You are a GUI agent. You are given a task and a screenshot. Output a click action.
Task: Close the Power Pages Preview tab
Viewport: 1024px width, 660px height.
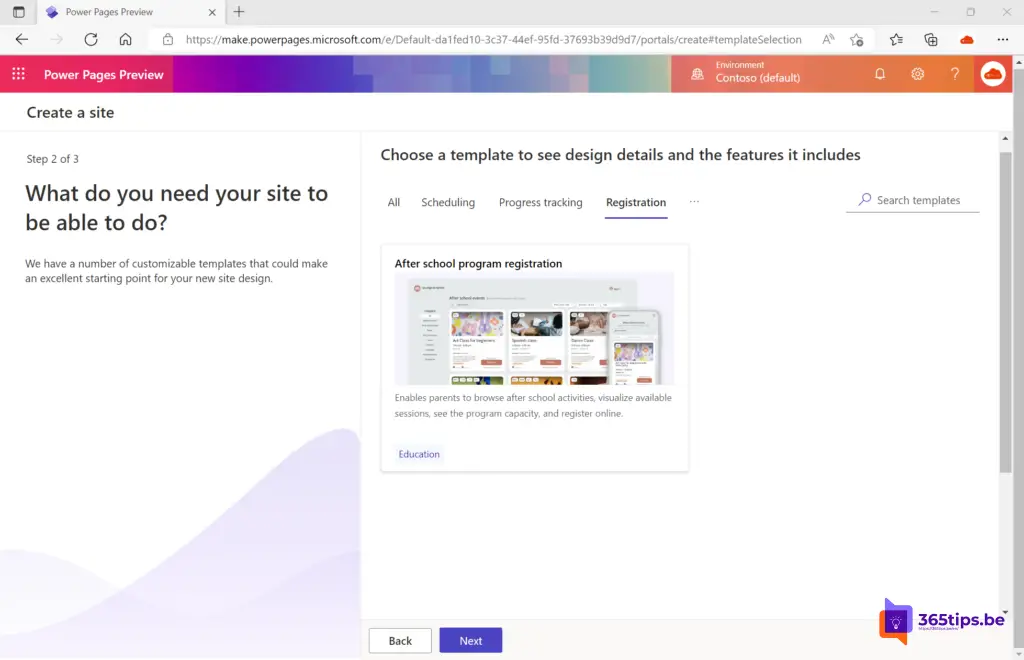pos(212,12)
